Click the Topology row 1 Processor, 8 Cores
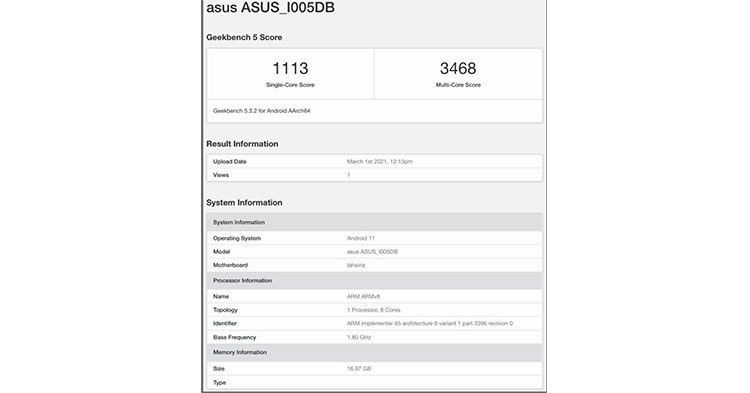This screenshot has height=393, width=750. [375, 310]
